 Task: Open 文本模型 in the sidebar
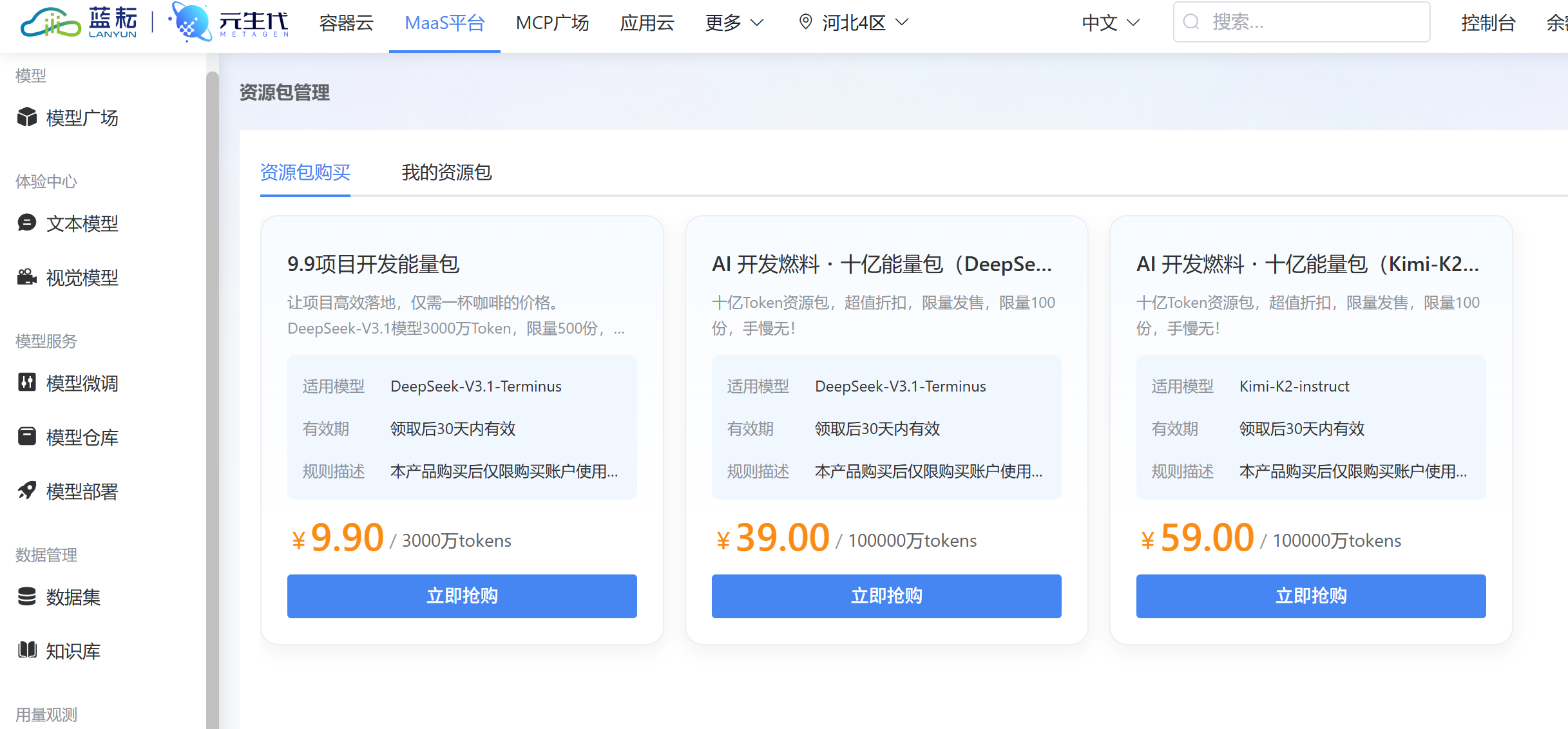(x=82, y=223)
